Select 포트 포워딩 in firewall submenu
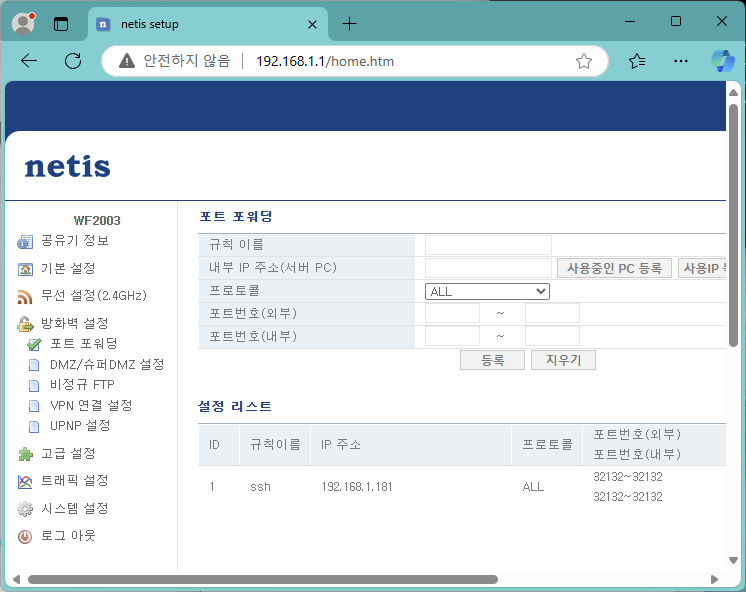The height and width of the screenshot is (592, 746). coord(83,344)
